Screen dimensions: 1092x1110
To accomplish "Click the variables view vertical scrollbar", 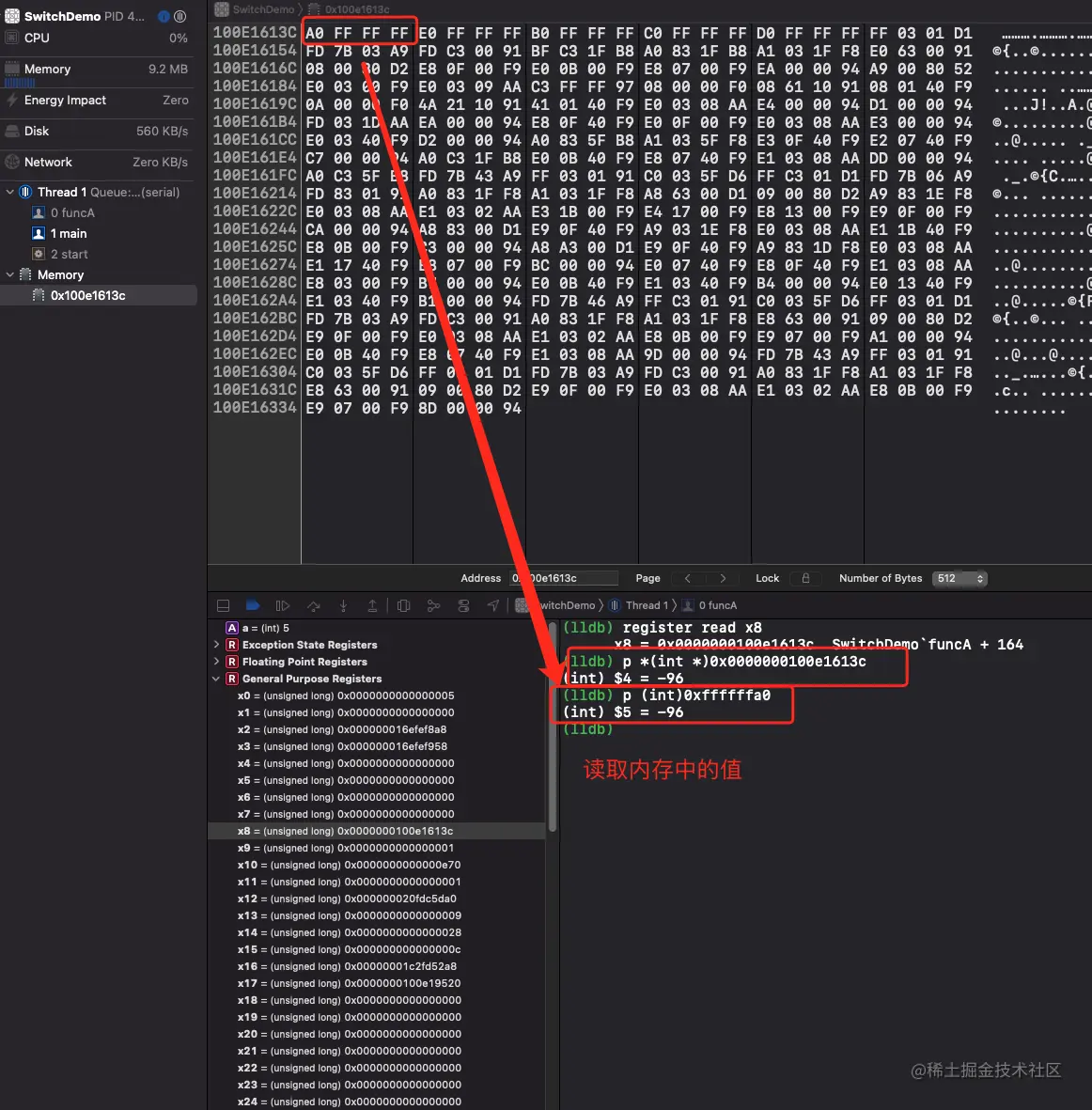I will [553, 727].
